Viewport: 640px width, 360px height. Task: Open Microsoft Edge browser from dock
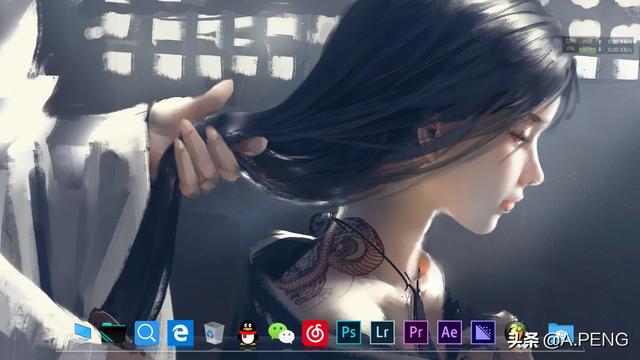pos(180,333)
